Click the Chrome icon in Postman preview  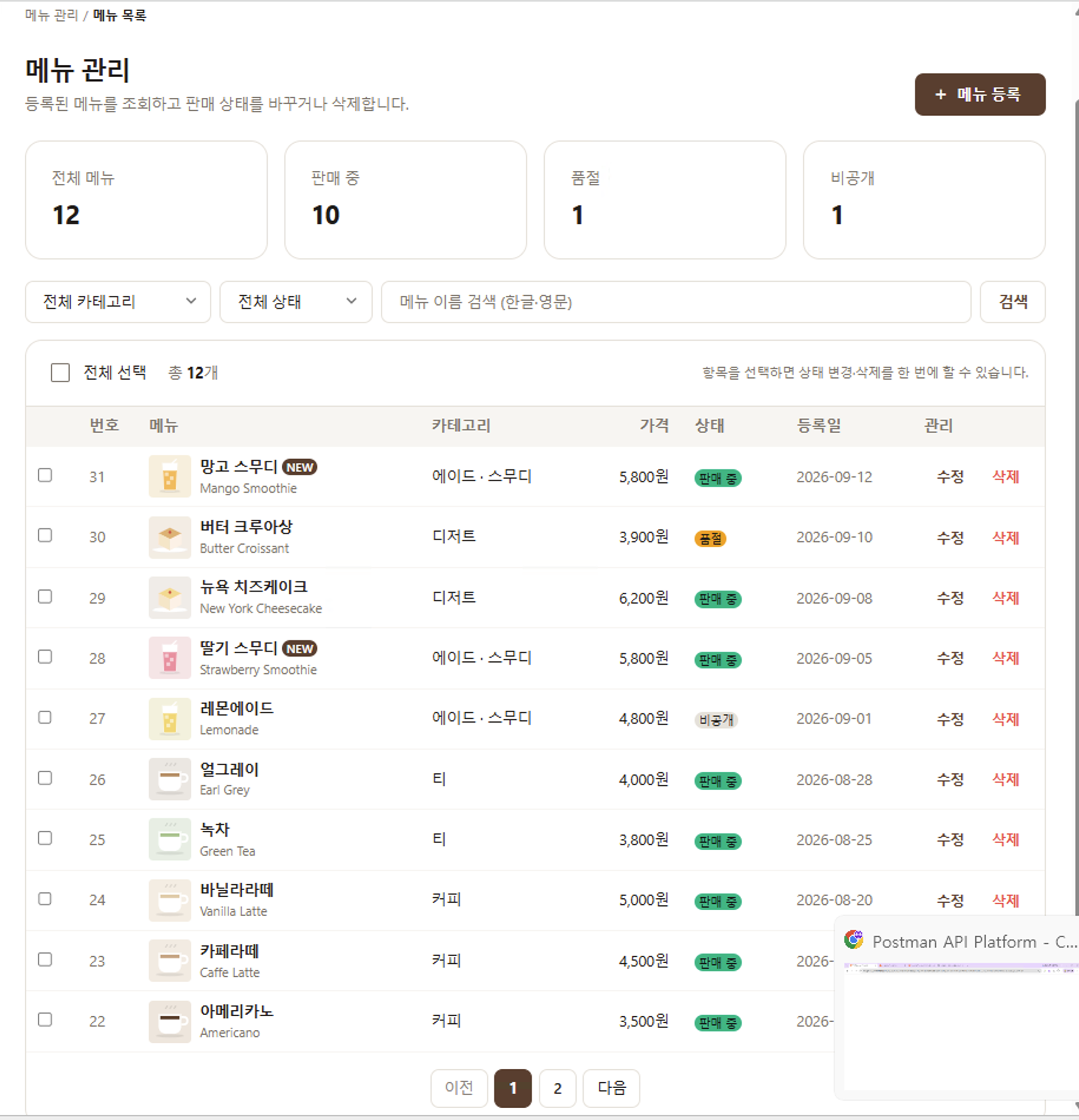(854, 940)
